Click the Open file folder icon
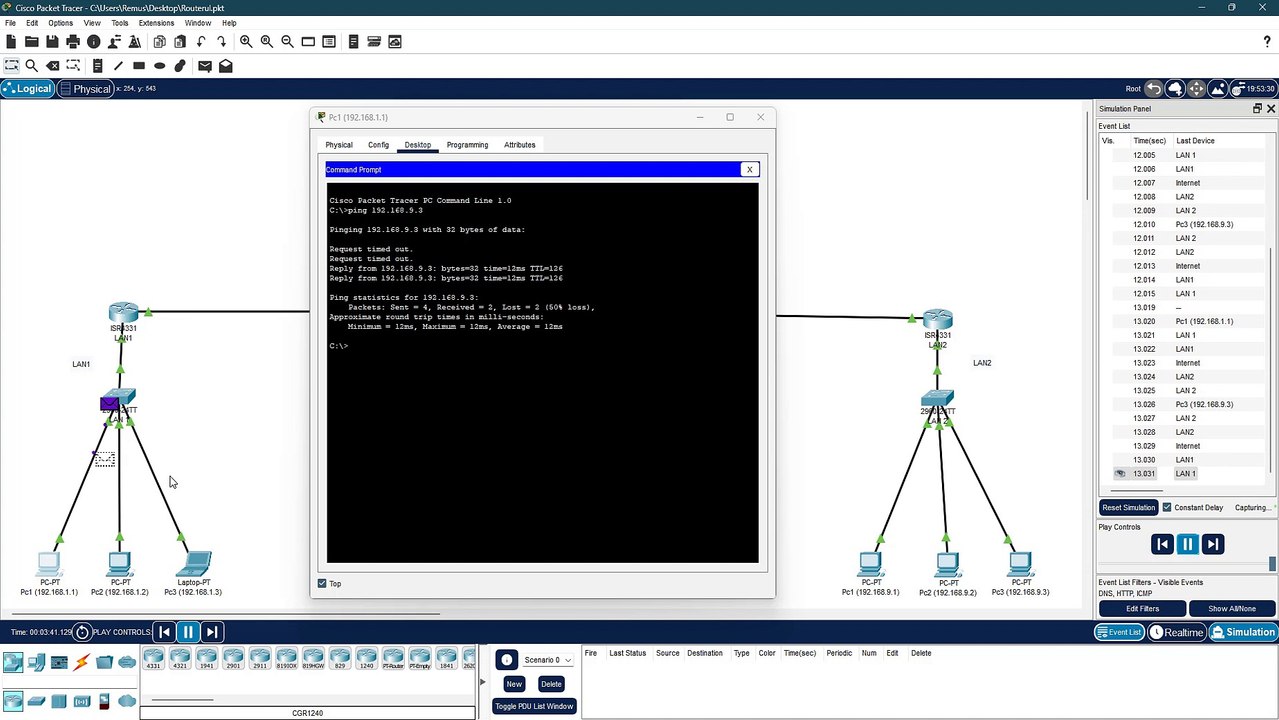Image resolution: width=1279 pixels, height=720 pixels. (x=31, y=42)
